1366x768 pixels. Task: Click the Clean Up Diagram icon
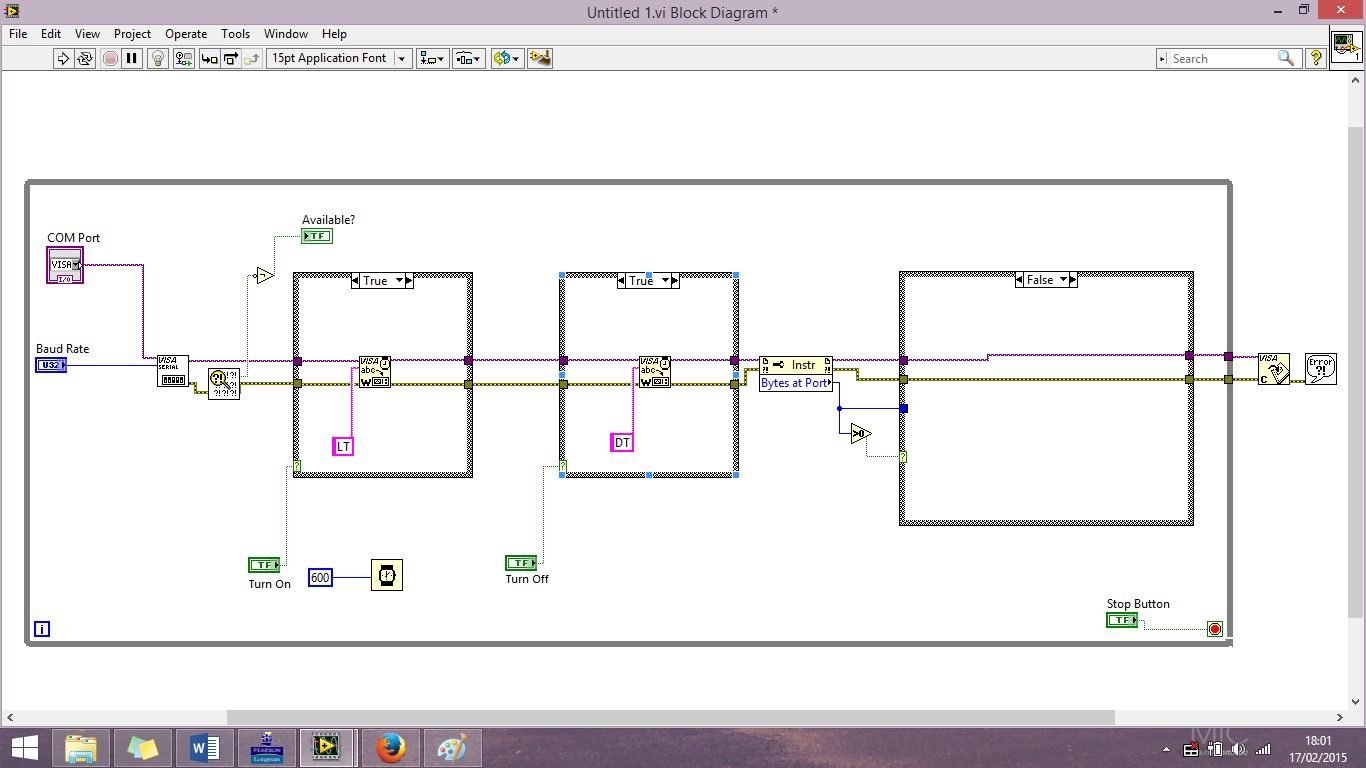click(x=540, y=58)
